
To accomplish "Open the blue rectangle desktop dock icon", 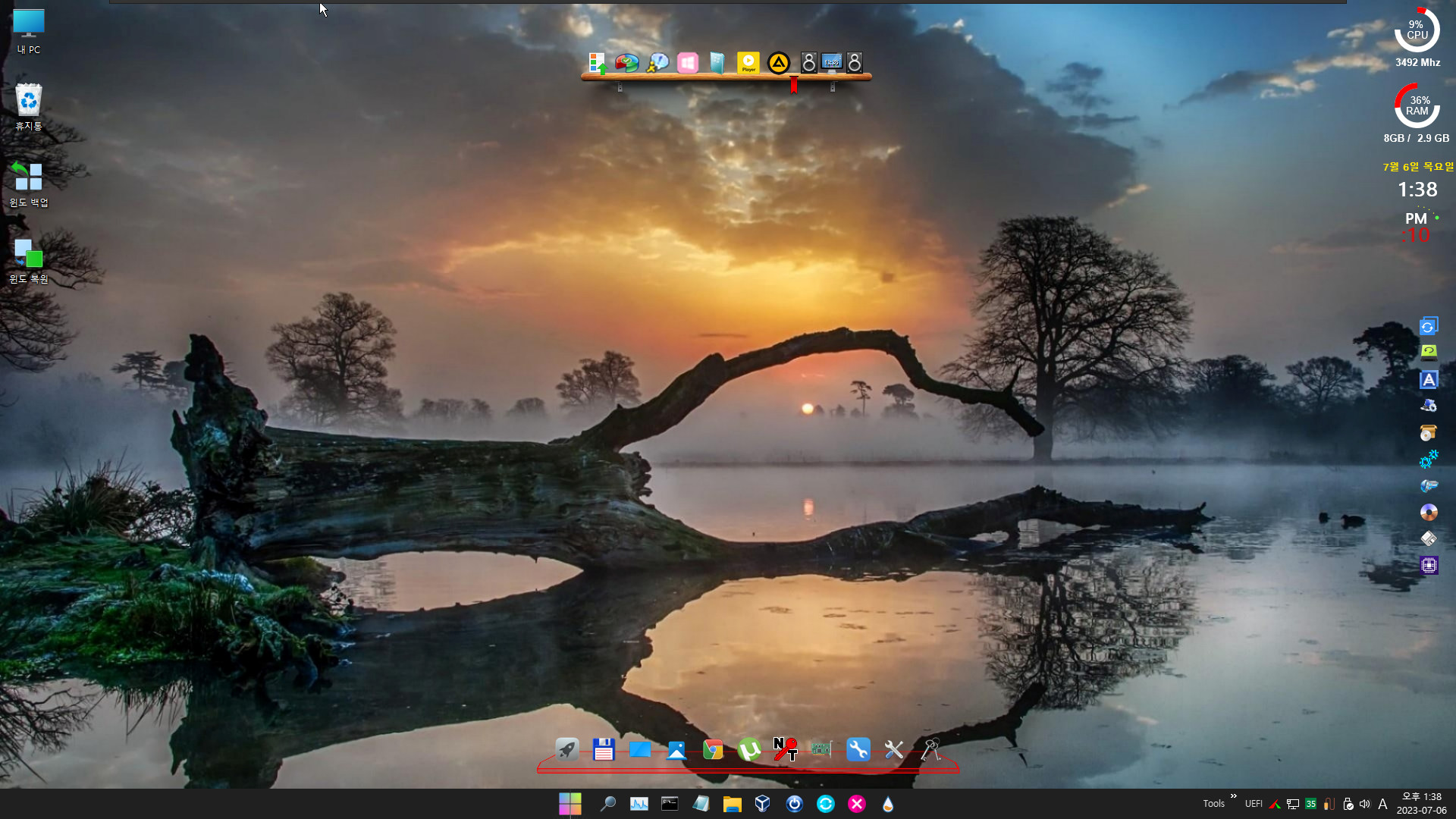I will tap(640, 749).
